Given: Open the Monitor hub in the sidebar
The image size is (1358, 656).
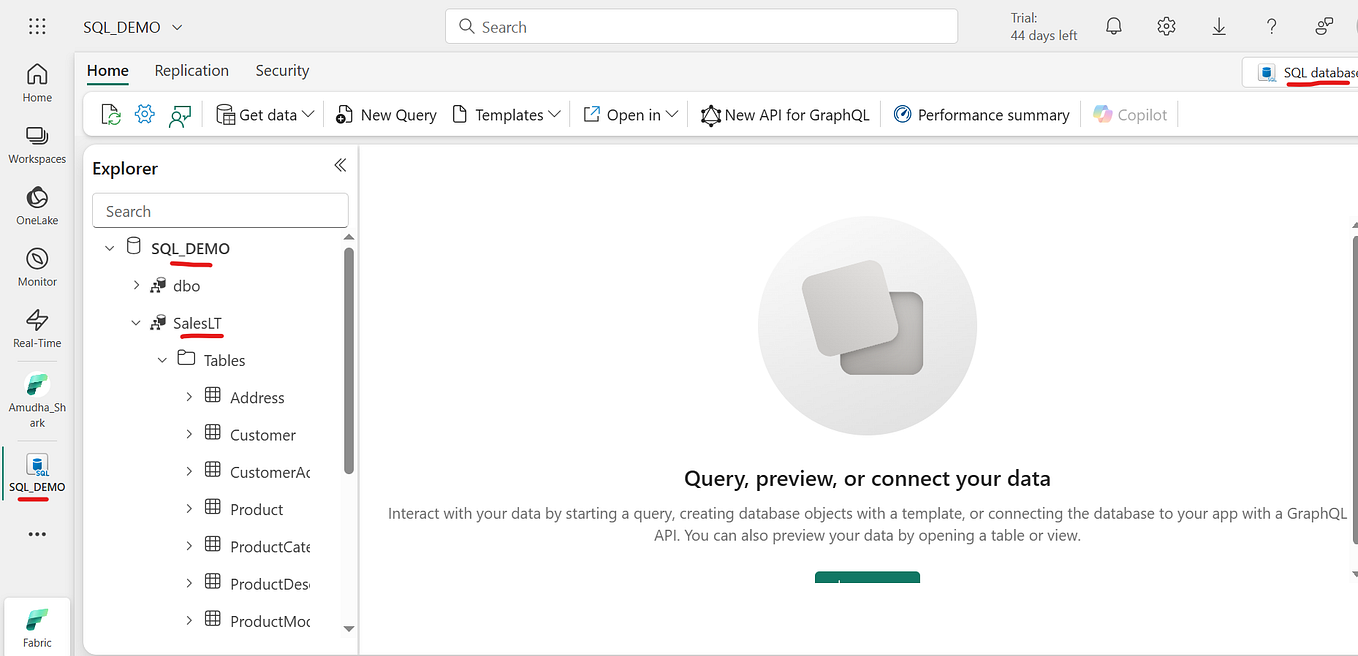Looking at the screenshot, I should tap(36, 266).
